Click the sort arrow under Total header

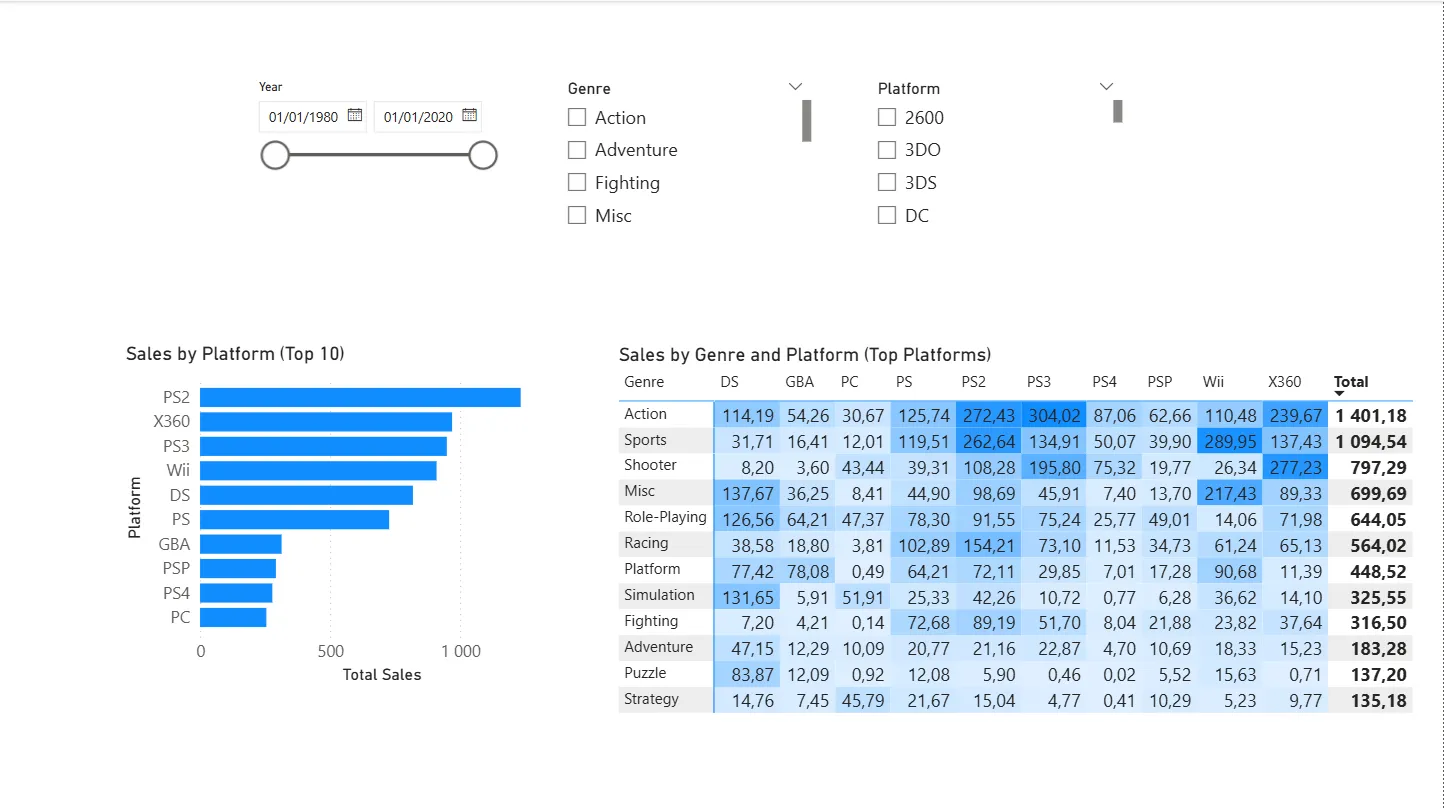(x=1340, y=395)
